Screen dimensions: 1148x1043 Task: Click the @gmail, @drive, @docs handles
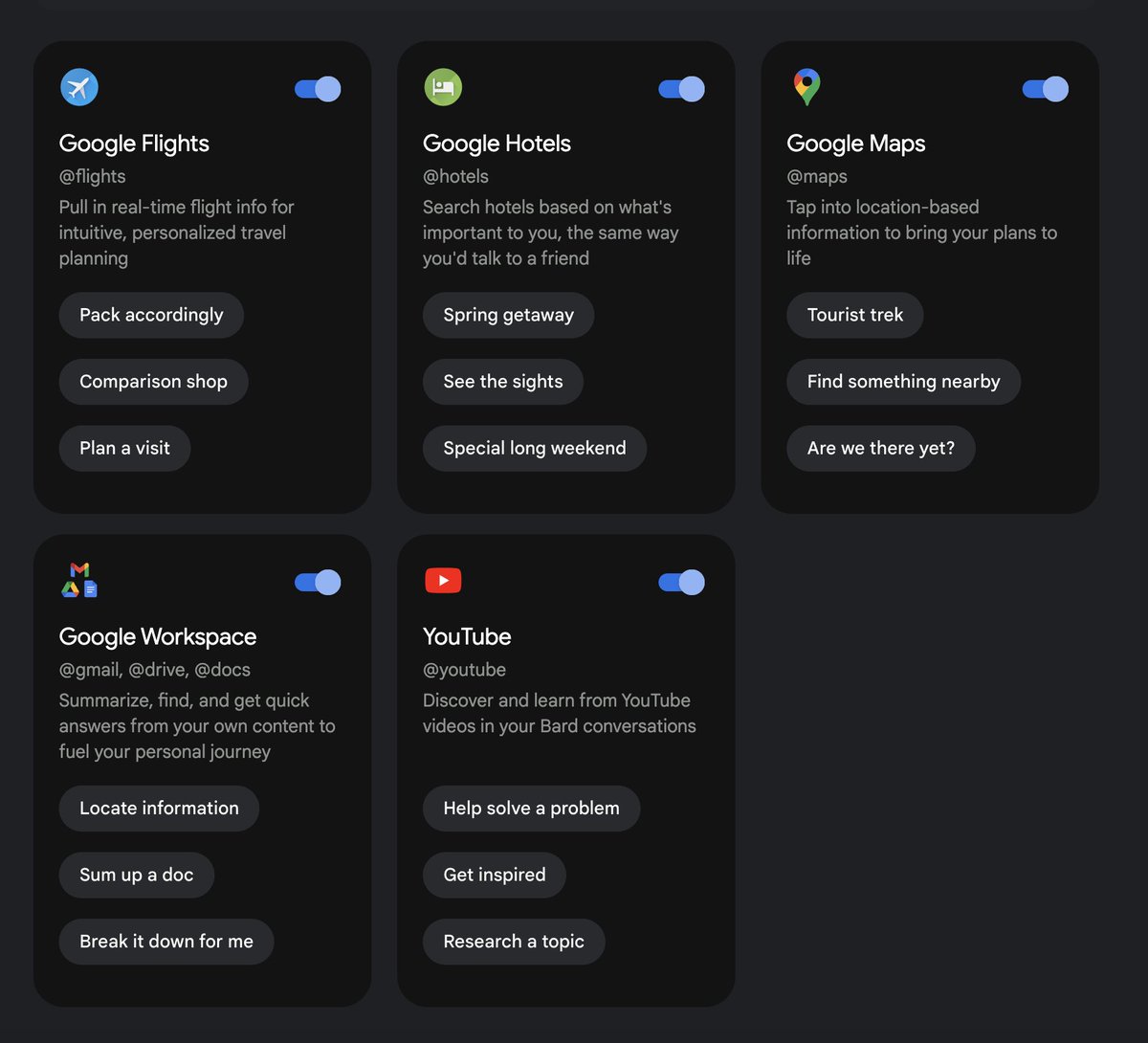155,670
